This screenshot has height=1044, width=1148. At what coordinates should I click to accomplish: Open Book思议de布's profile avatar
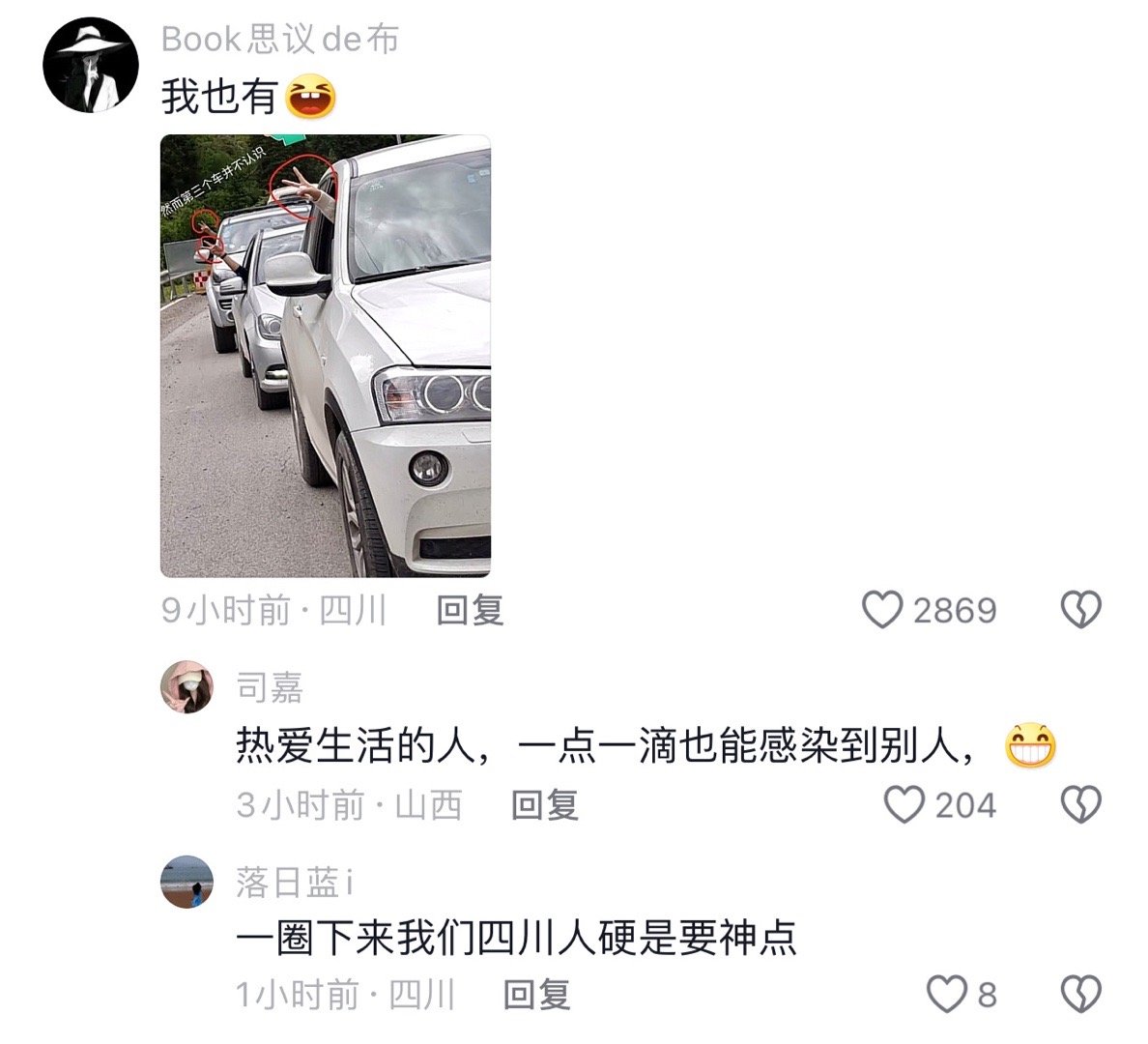pyautogui.click(x=91, y=65)
